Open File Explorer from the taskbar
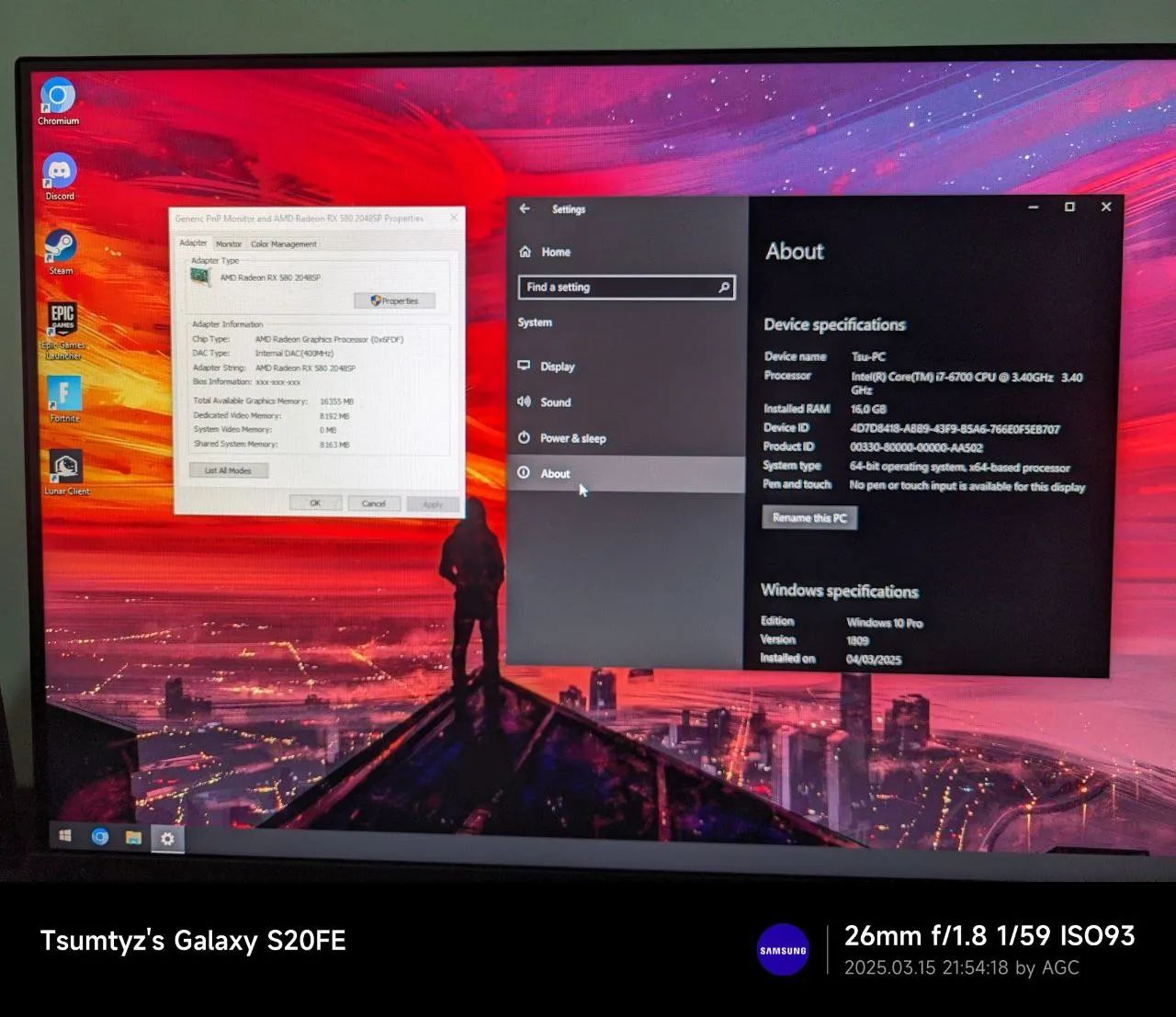Image resolution: width=1176 pixels, height=1017 pixels. 133,838
